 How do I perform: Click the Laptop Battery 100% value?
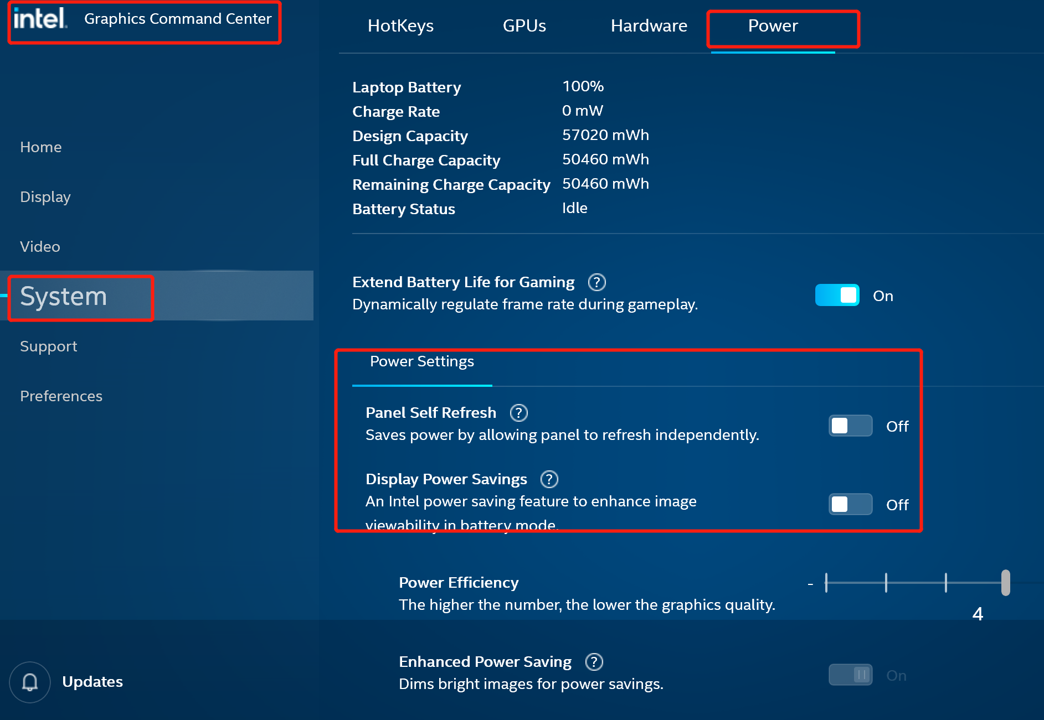pos(583,87)
